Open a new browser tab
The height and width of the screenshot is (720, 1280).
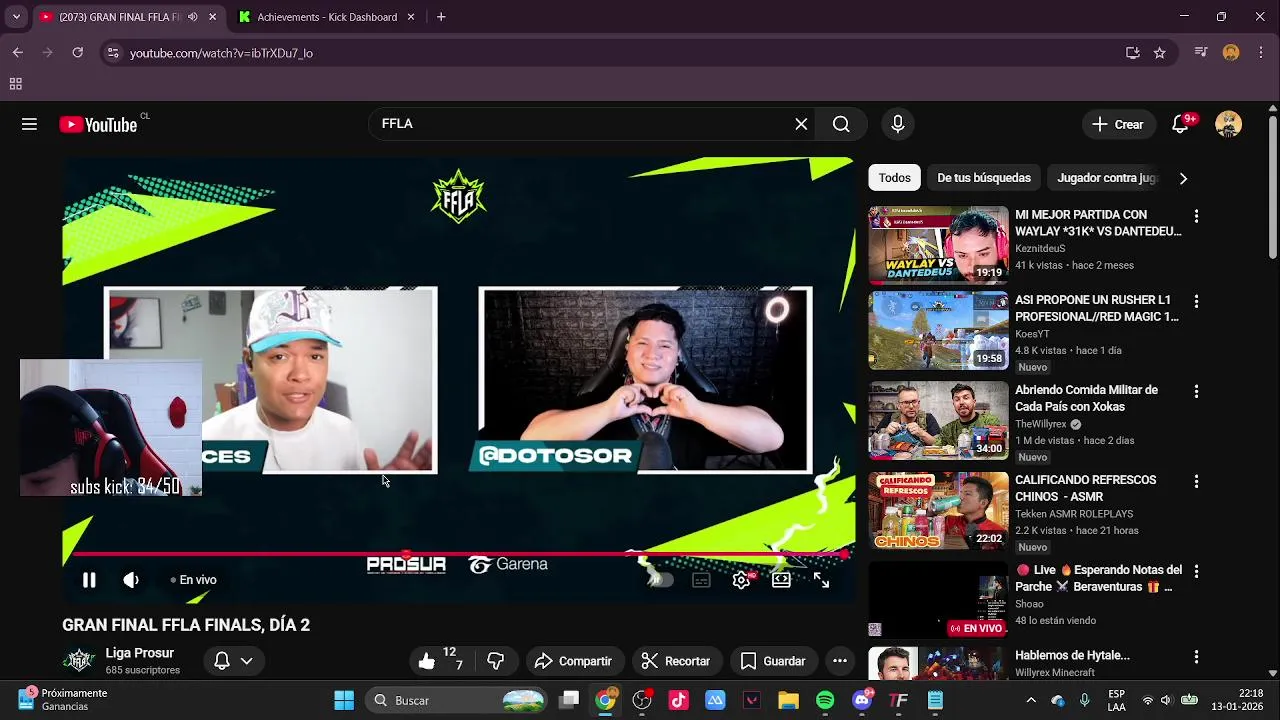coord(441,17)
